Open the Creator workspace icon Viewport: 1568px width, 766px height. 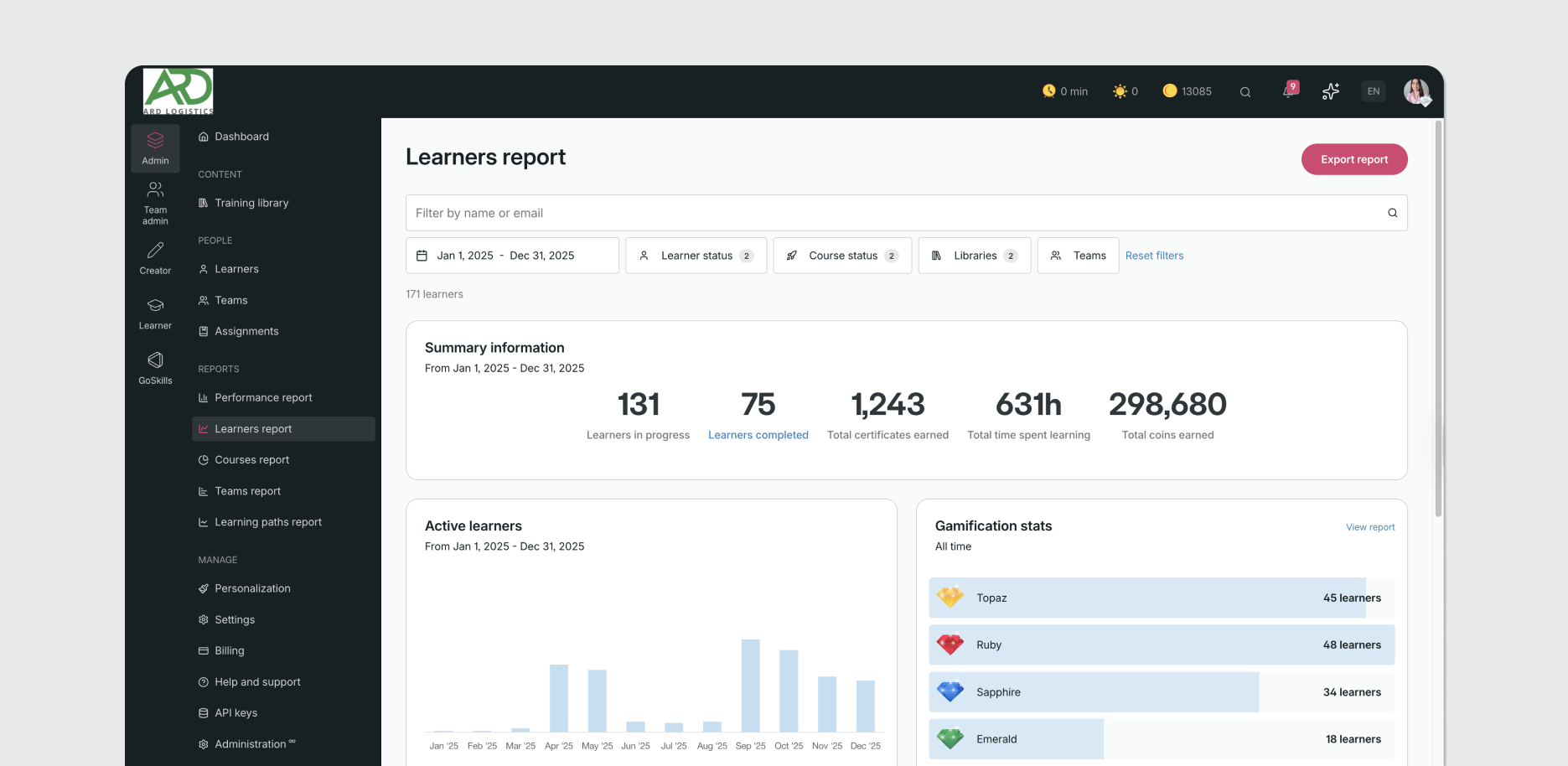click(155, 258)
